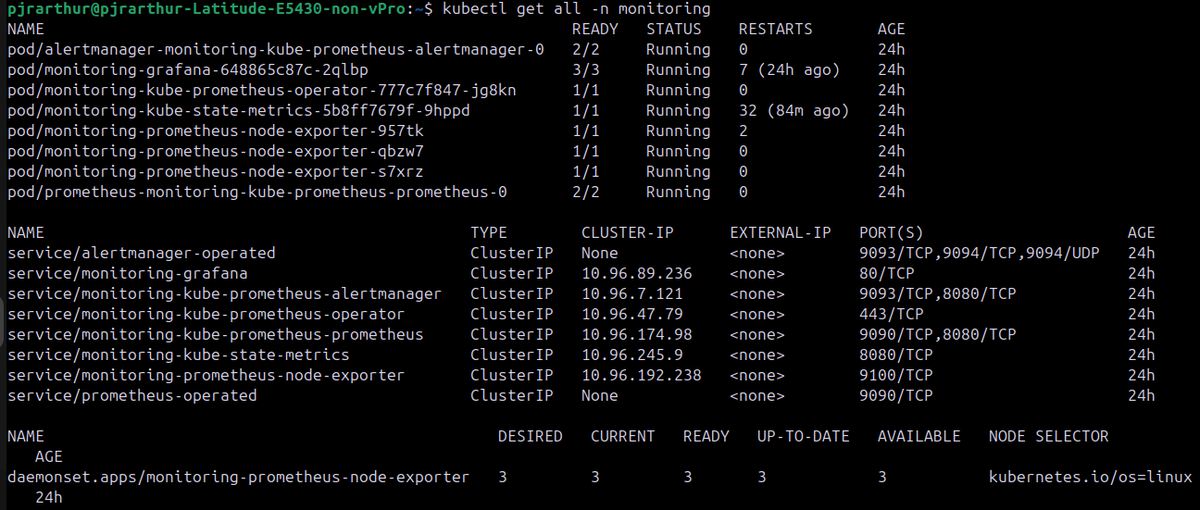Select pod/monitoring-prometheus-node-exporter-s7xrz name
Screen dimensions: 1200x510
coord(215,171)
